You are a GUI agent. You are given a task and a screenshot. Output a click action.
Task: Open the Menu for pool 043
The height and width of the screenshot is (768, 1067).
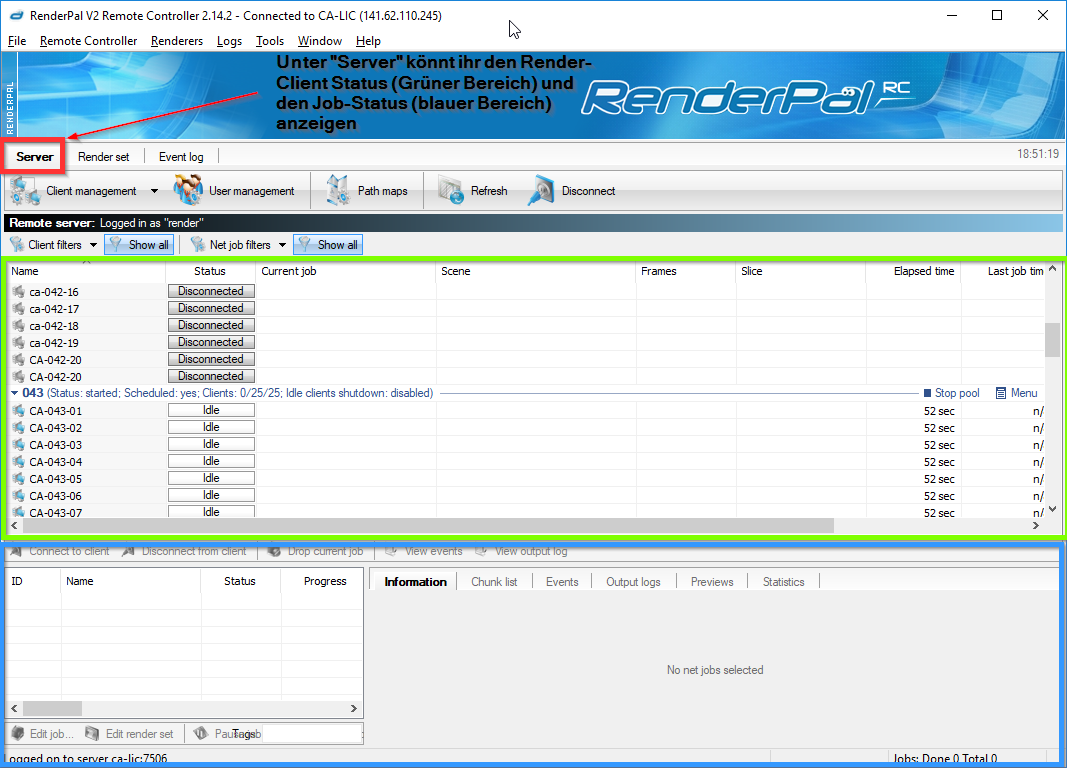point(1001,394)
